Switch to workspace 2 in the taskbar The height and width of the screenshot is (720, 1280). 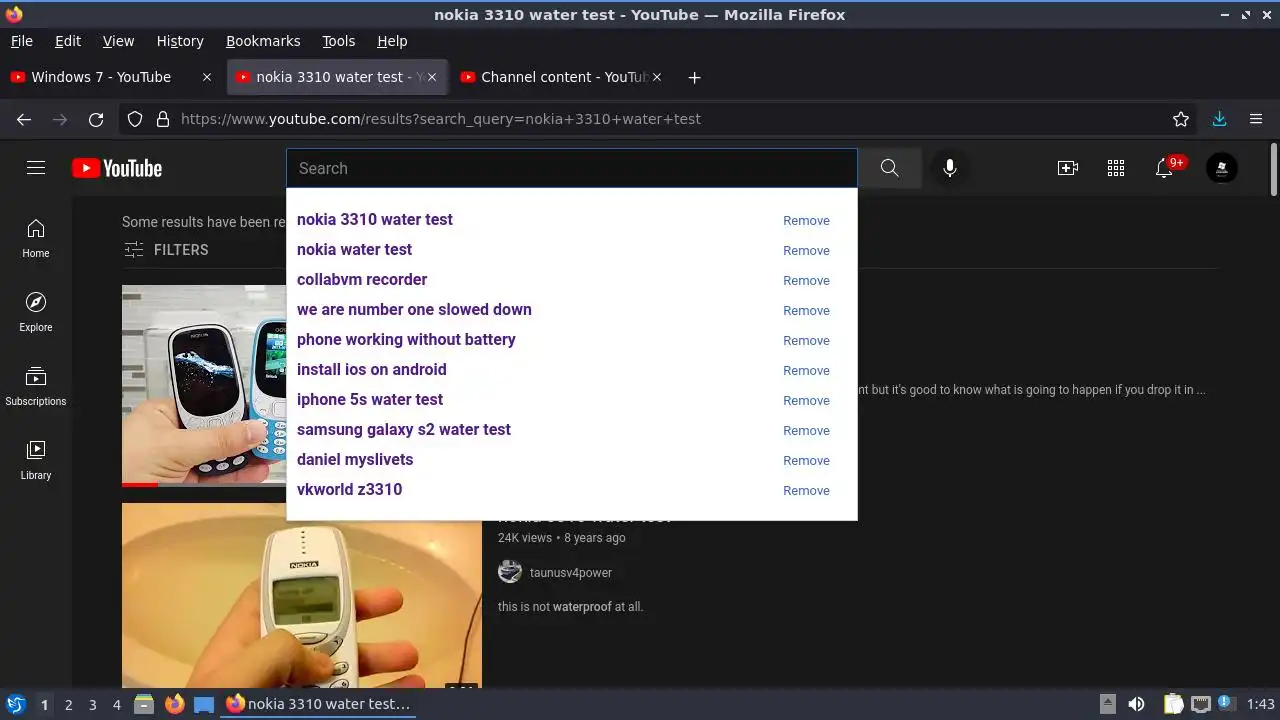click(68, 705)
